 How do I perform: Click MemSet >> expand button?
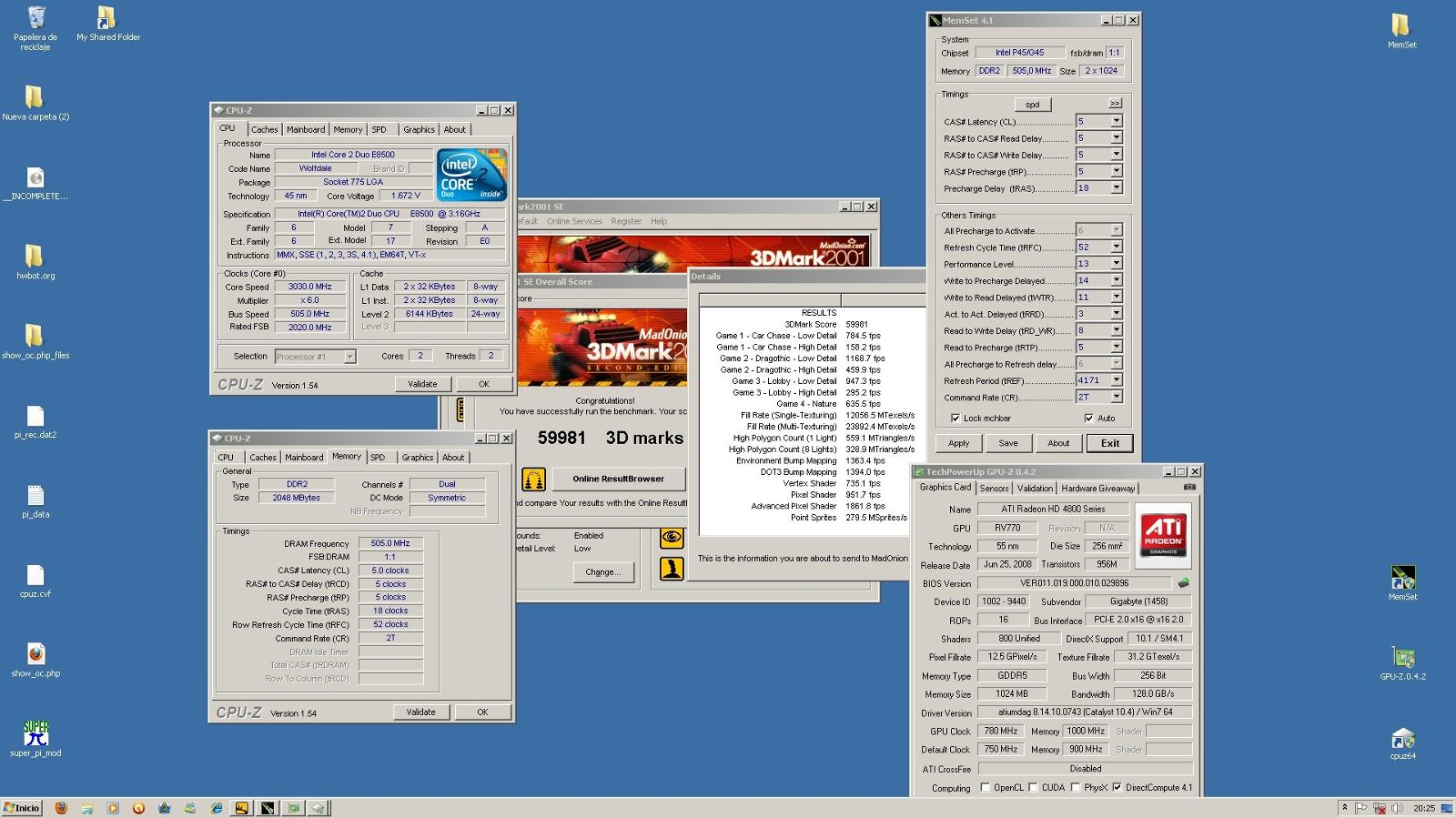(x=1115, y=104)
